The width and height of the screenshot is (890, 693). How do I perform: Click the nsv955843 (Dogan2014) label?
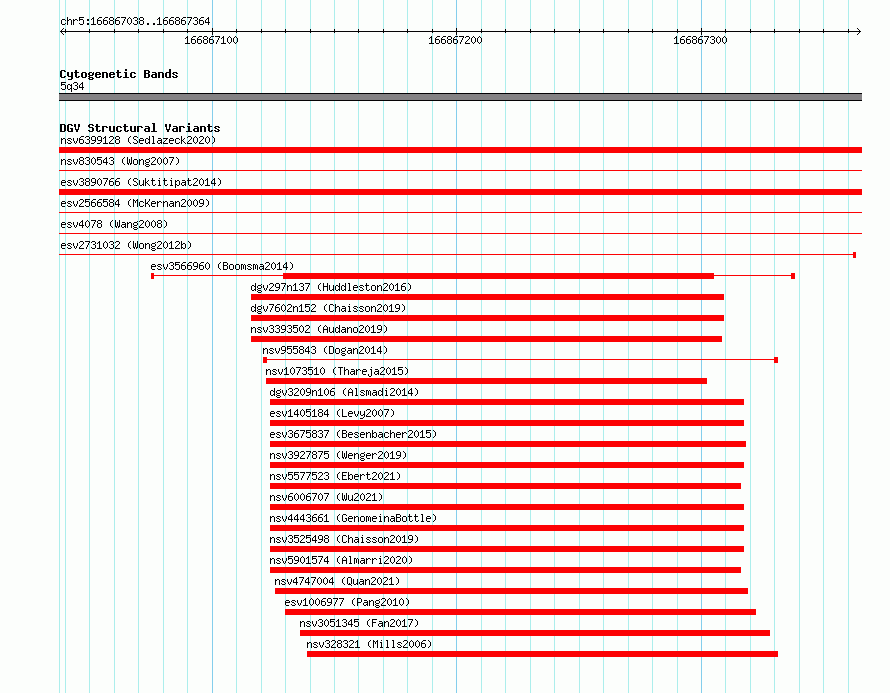click(325, 350)
